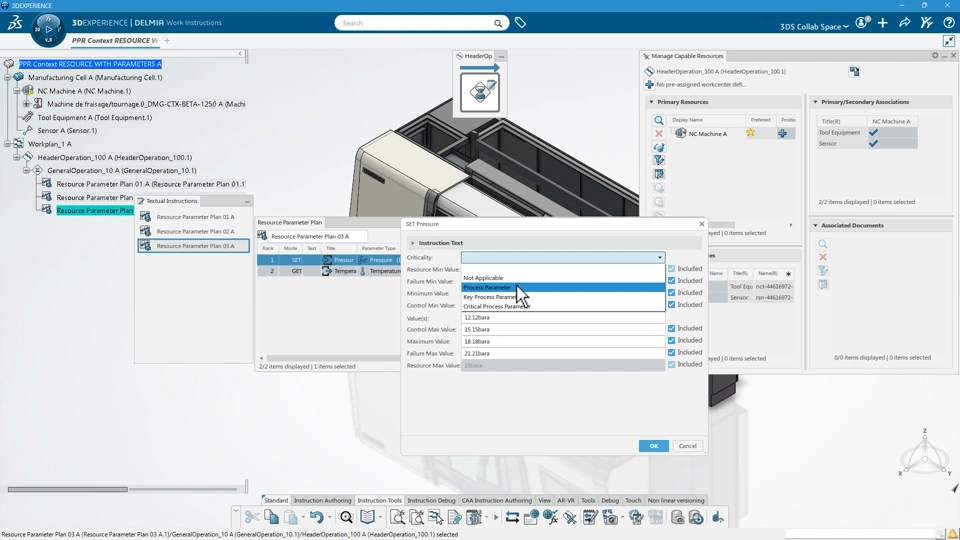Toggle Tool Equipment association checkmark
Screen dimensions: 960x540
tap(874, 132)
